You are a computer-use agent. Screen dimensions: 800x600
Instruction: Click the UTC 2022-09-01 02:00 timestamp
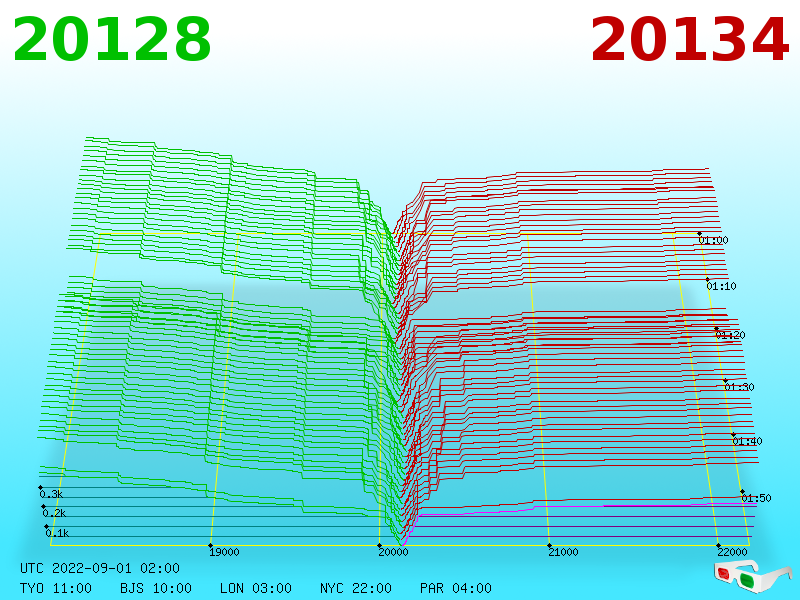click(100, 568)
